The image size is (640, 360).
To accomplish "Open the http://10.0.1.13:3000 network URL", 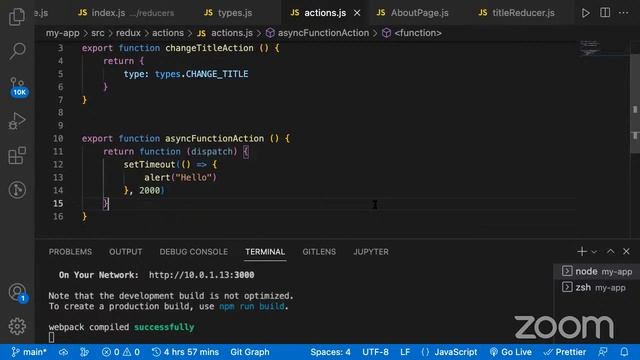I will [202, 275].
